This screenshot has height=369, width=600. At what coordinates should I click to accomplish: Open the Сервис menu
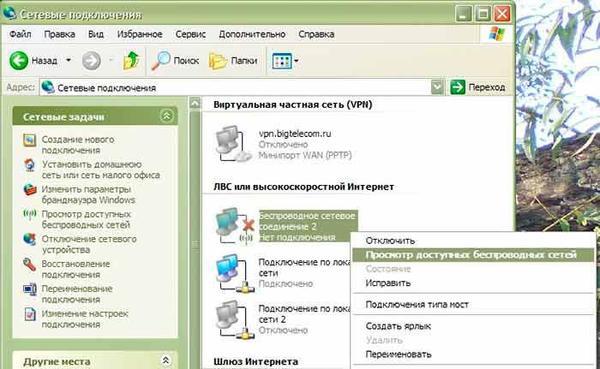(191, 34)
